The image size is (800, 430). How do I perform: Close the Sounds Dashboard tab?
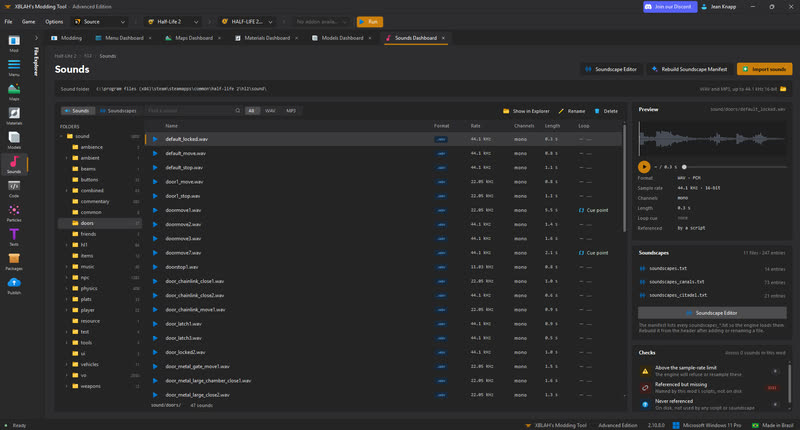[443, 38]
